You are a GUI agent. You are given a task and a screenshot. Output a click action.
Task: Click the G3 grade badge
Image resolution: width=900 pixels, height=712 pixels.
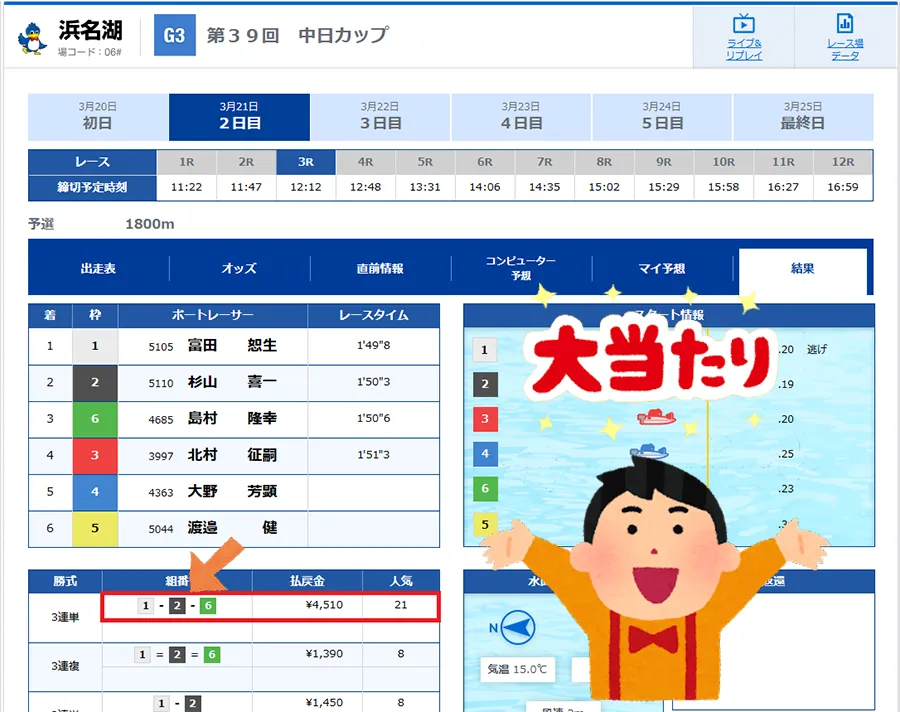[174, 36]
